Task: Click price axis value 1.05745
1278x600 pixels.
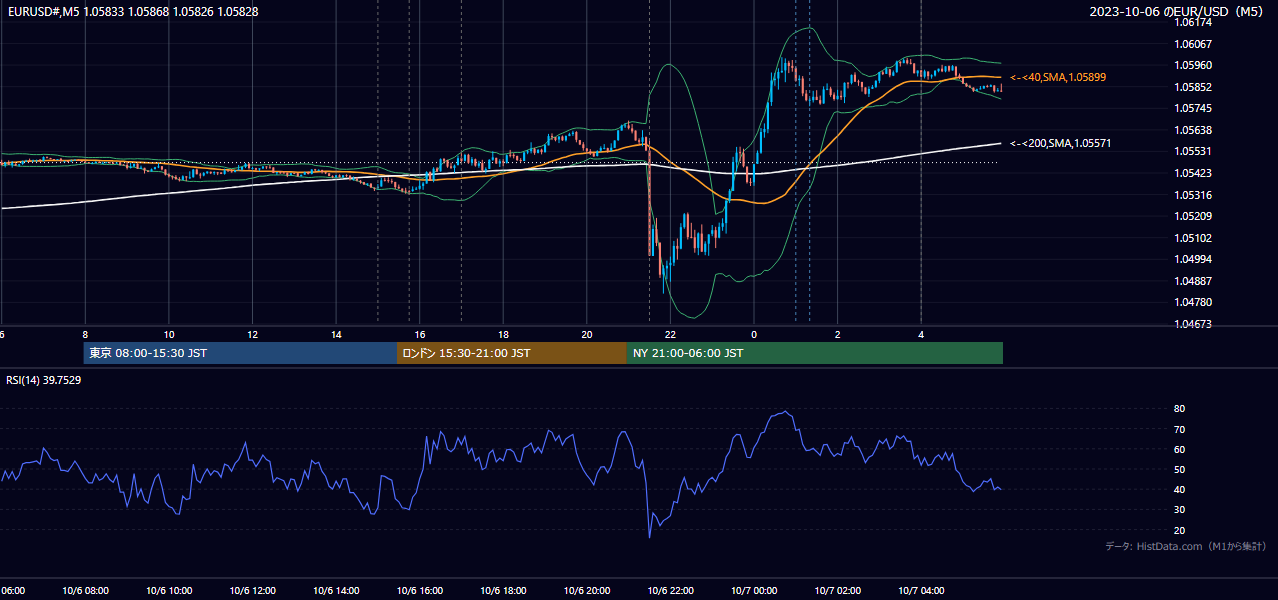Action: pyautogui.click(x=1192, y=108)
